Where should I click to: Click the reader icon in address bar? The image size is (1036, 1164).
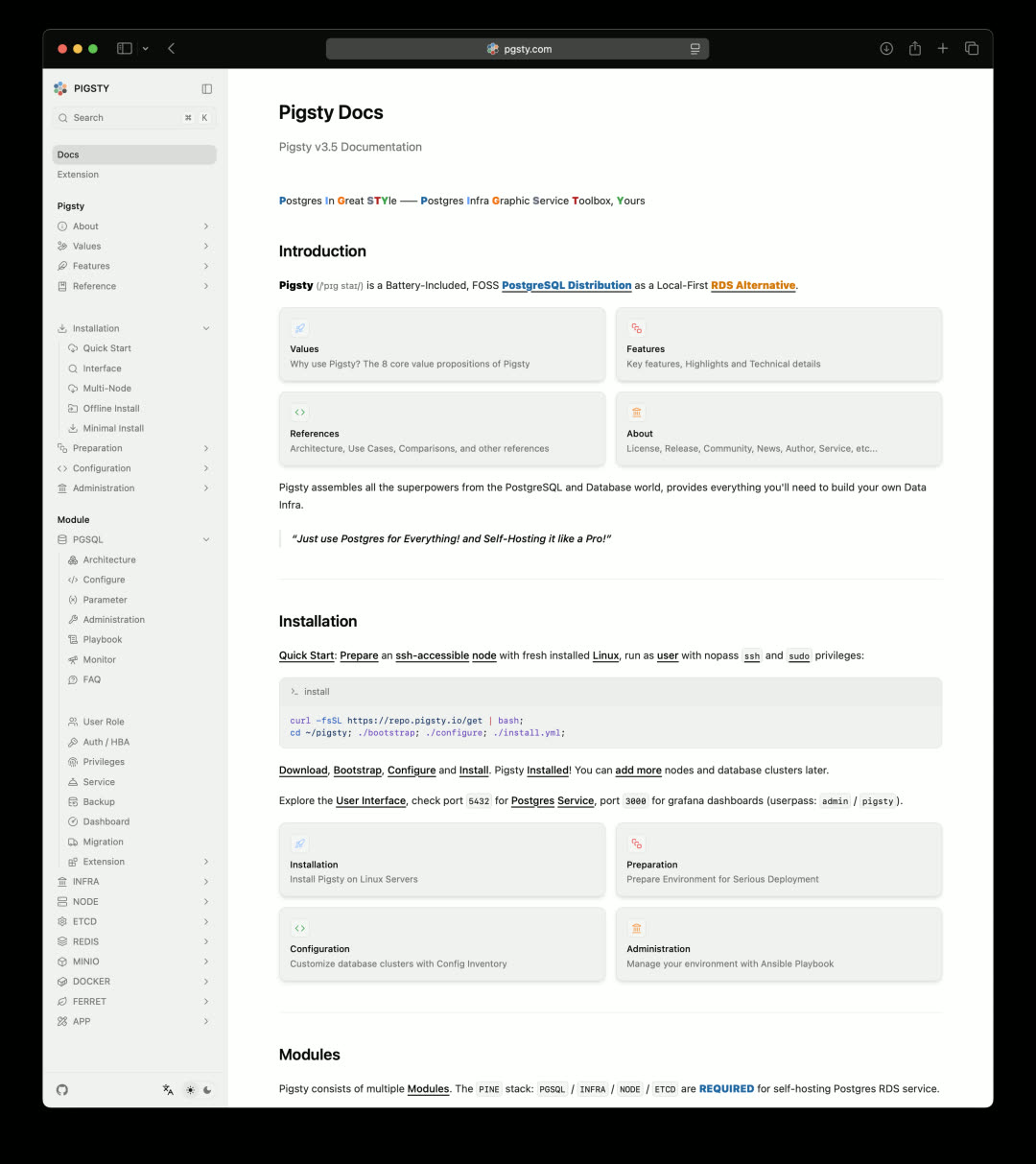click(x=695, y=49)
